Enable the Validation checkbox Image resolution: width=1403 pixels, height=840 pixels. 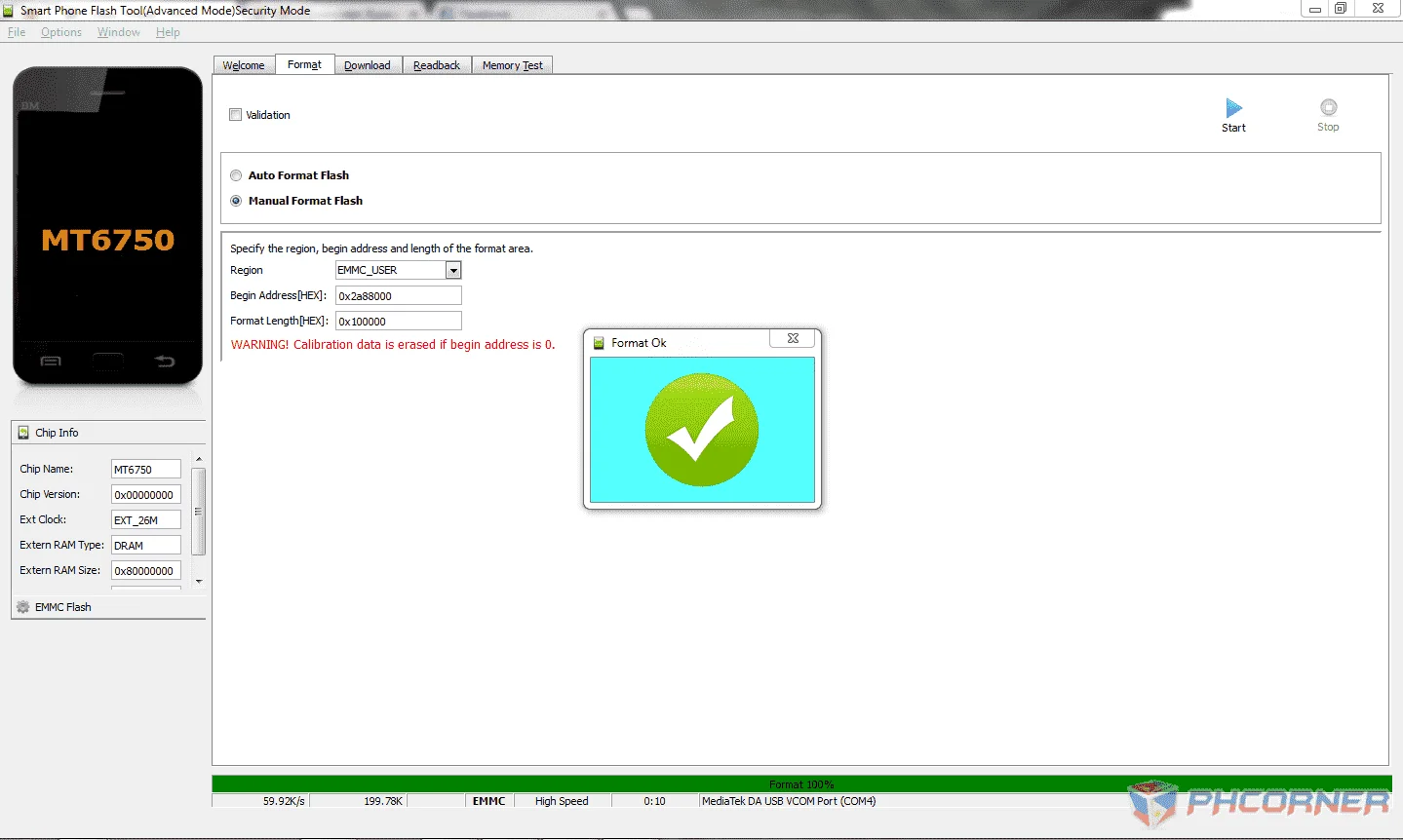235,115
